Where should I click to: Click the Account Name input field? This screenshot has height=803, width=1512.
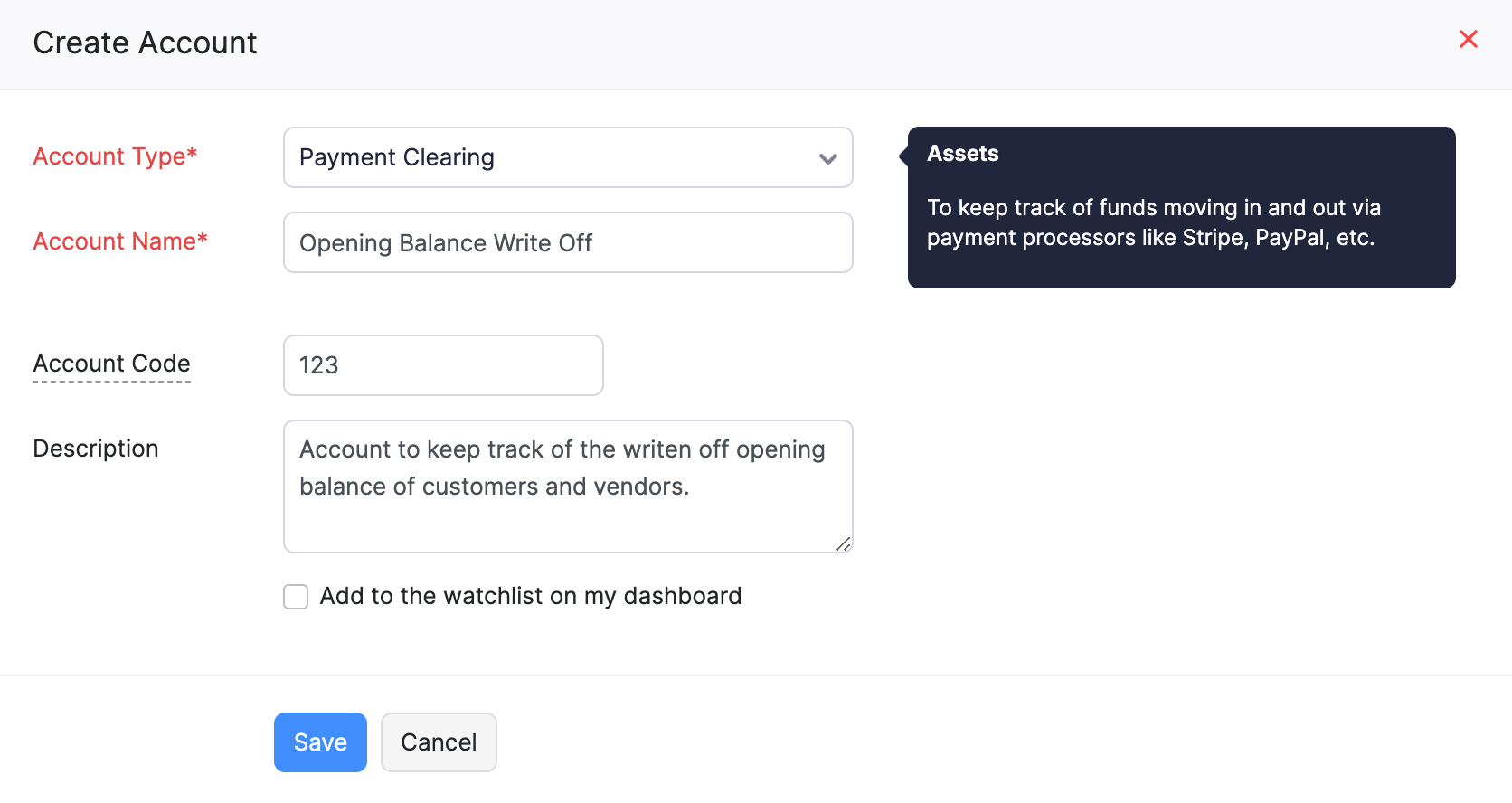point(568,242)
